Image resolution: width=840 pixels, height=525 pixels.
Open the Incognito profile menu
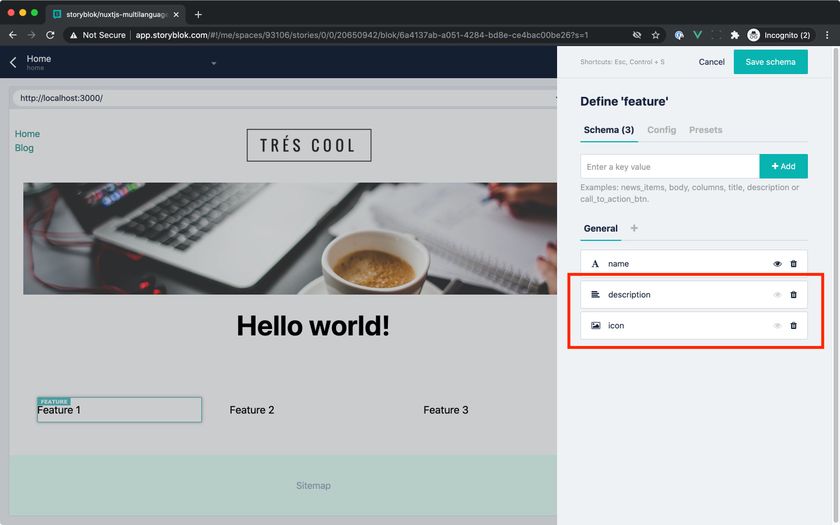[779, 35]
